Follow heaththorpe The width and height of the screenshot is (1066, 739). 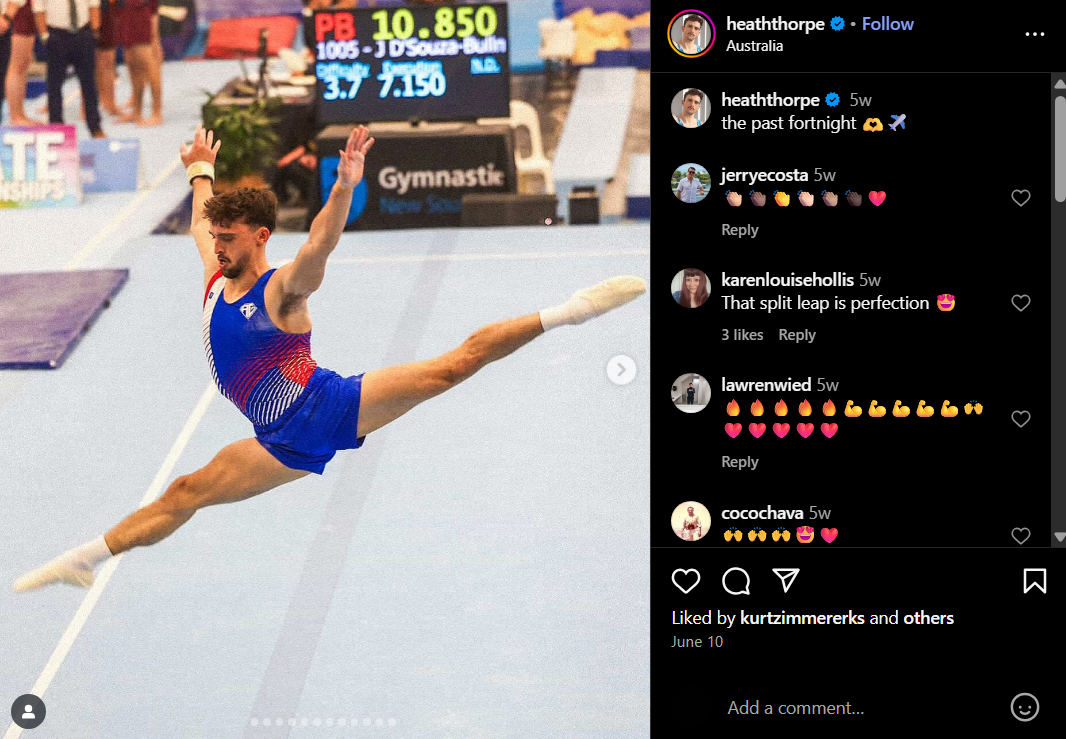(x=887, y=24)
